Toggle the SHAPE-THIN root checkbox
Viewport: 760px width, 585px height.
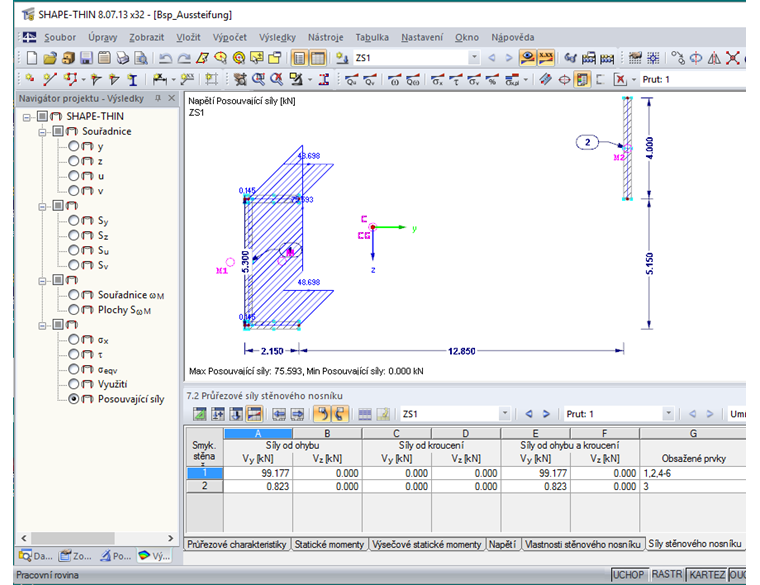click(x=42, y=116)
